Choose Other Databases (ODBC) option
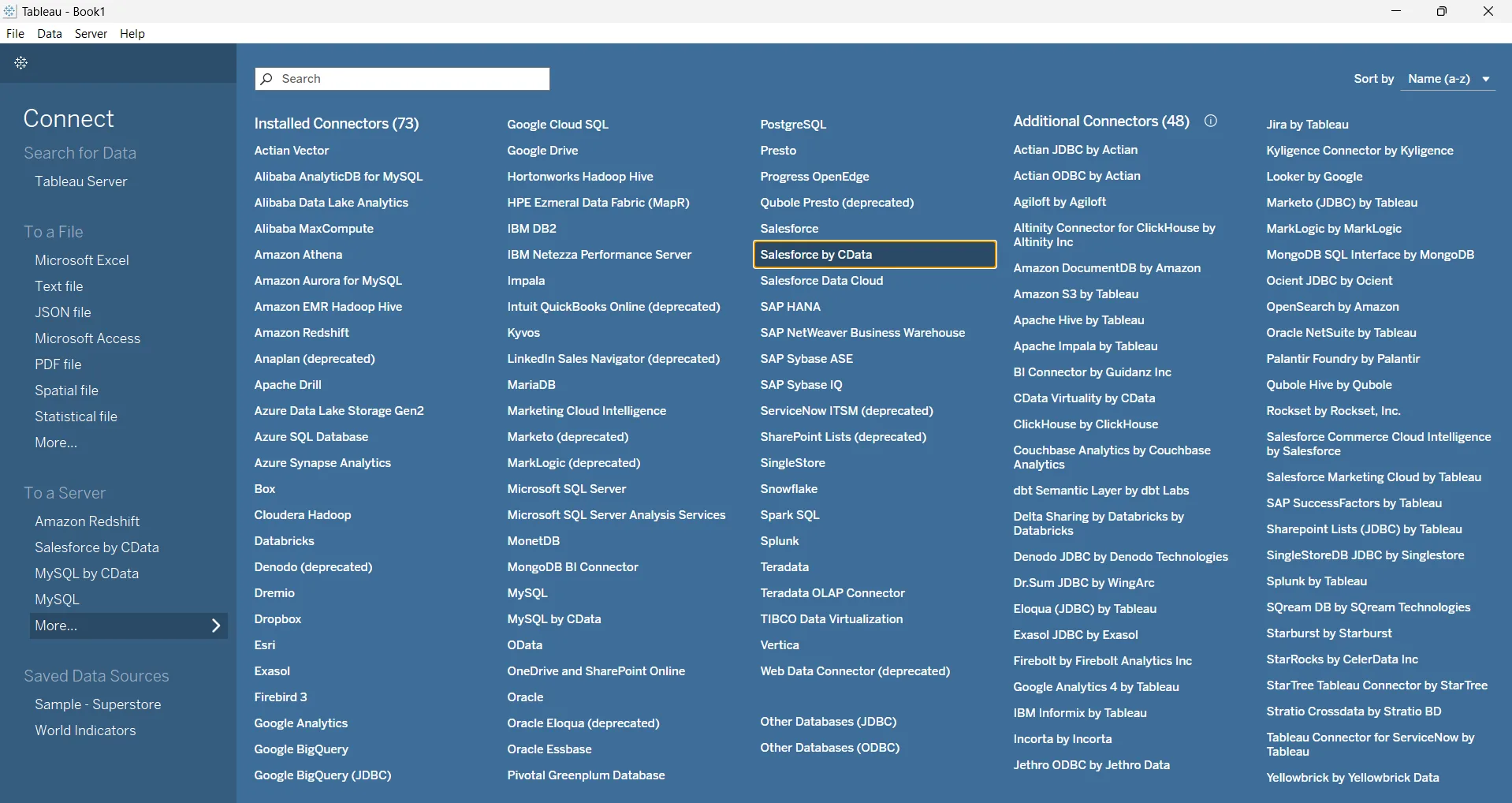The width and height of the screenshot is (1512, 803). point(829,748)
